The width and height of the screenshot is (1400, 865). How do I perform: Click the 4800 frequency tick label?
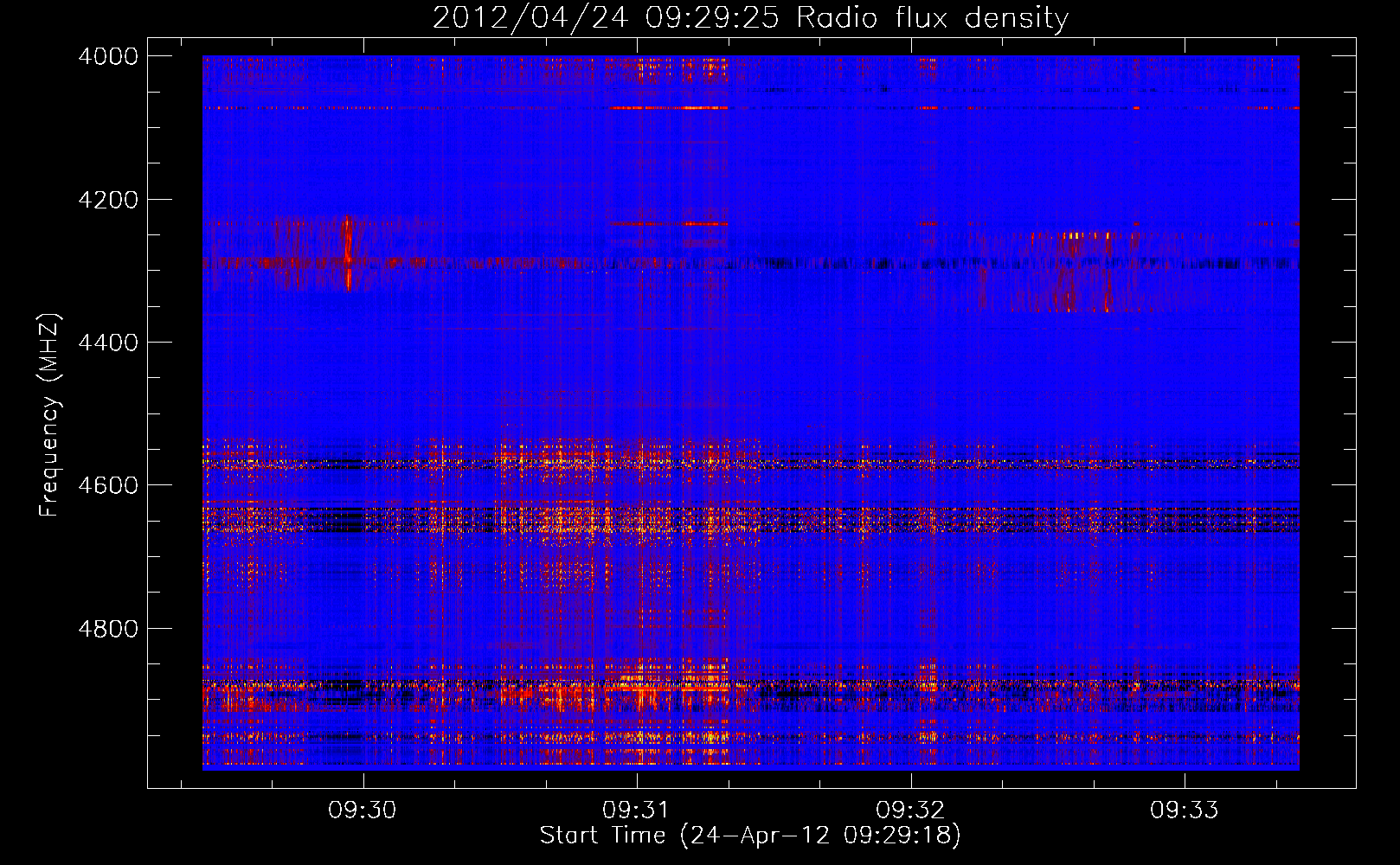pos(108,629)
